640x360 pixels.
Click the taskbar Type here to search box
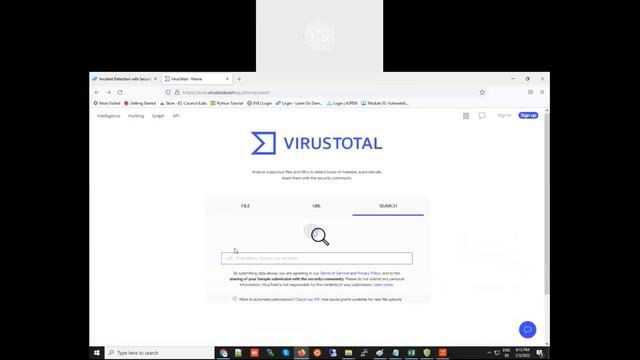pos(159,353)
